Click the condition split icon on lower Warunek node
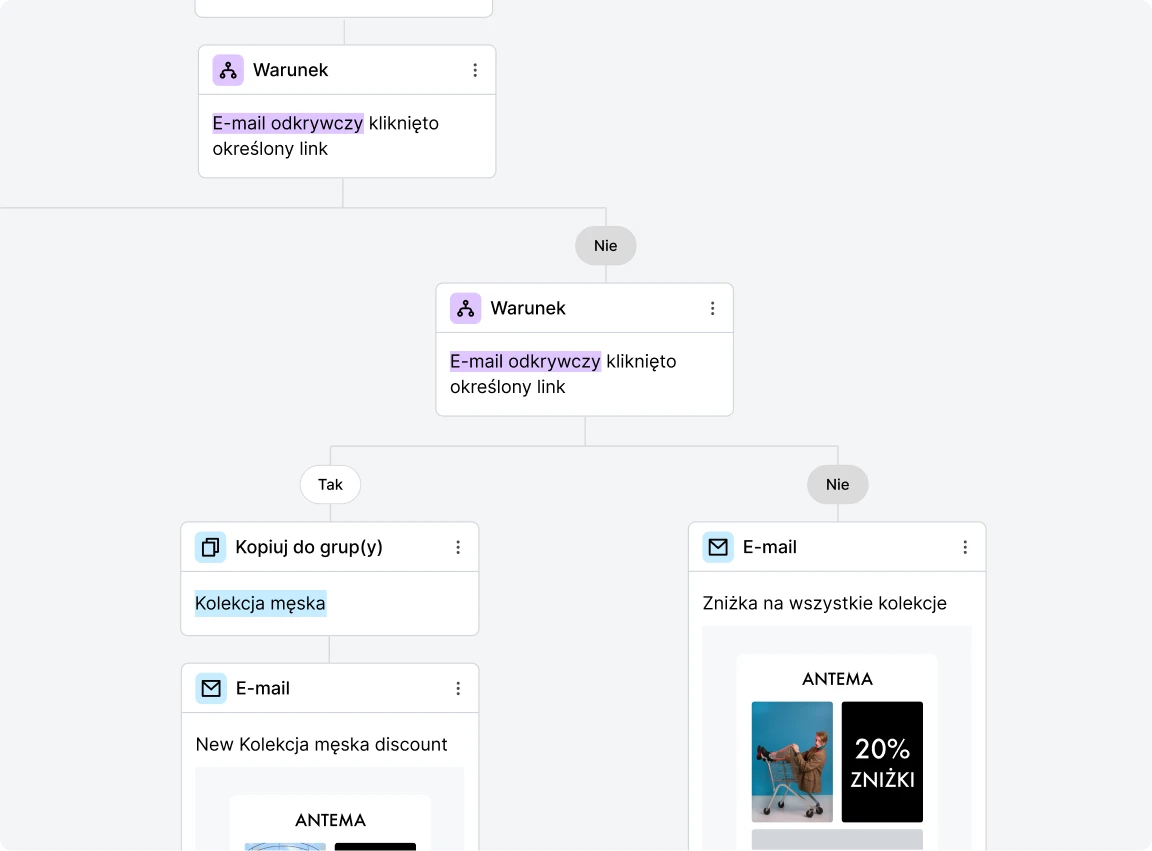The width and height of the screenshot is (1152, 851). (465, 308)
